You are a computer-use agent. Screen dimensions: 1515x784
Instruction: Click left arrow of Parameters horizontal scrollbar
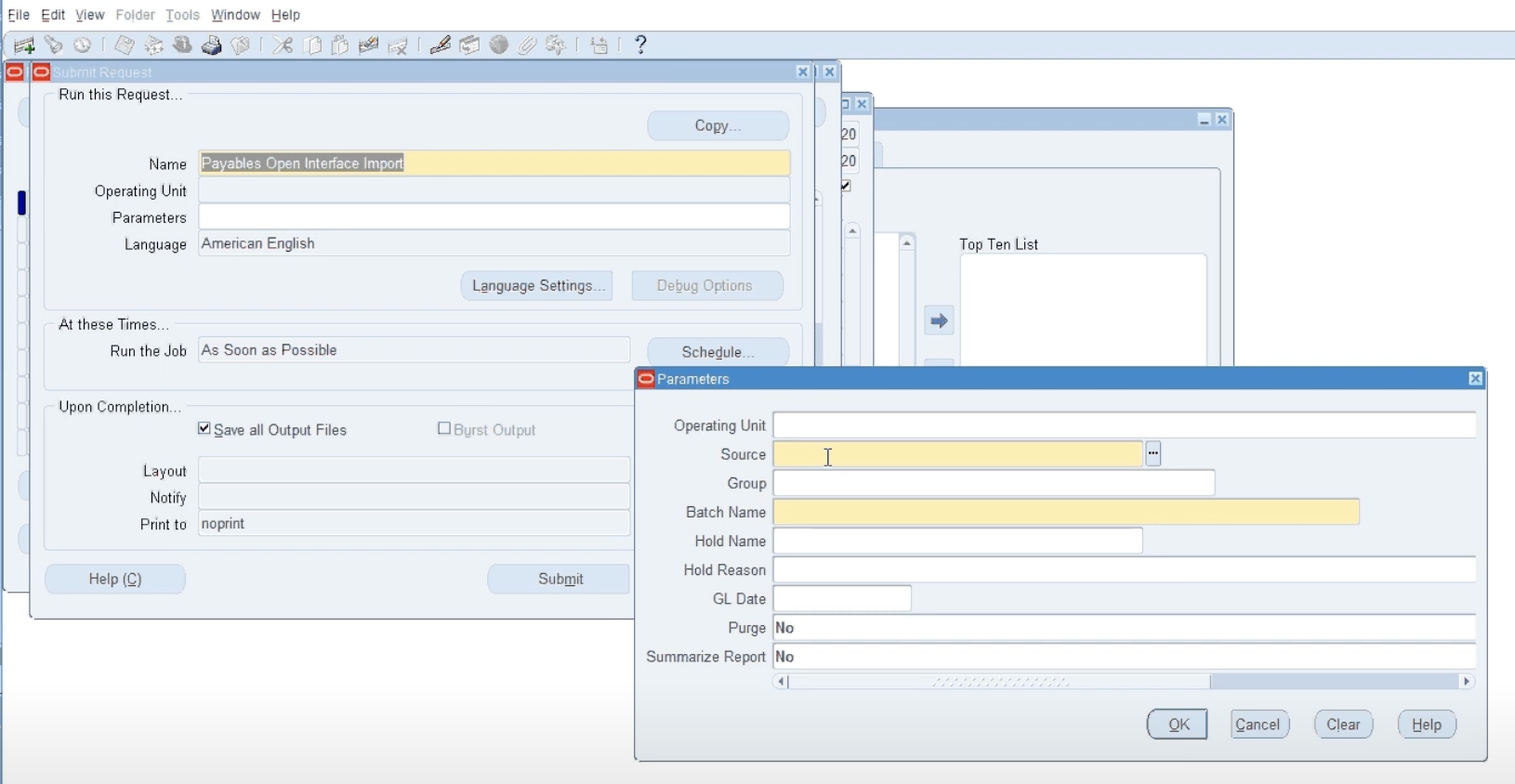point(782,682)
